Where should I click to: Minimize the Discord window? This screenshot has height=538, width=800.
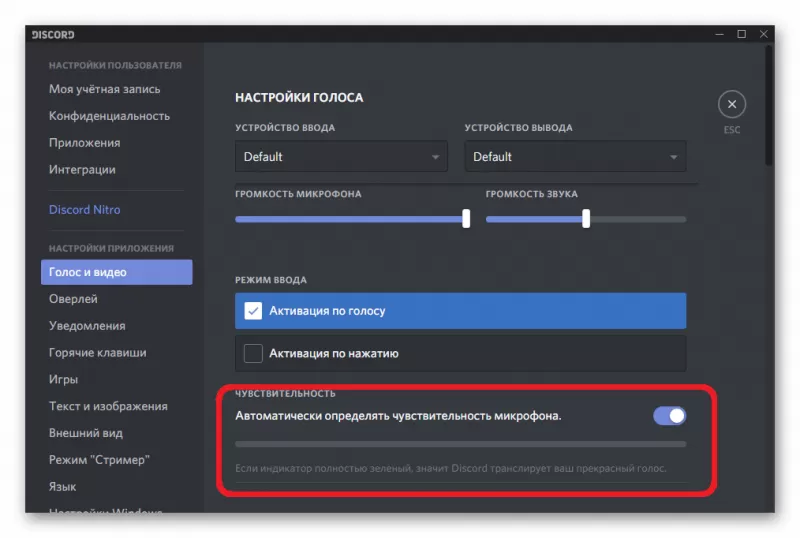point(719,34)
